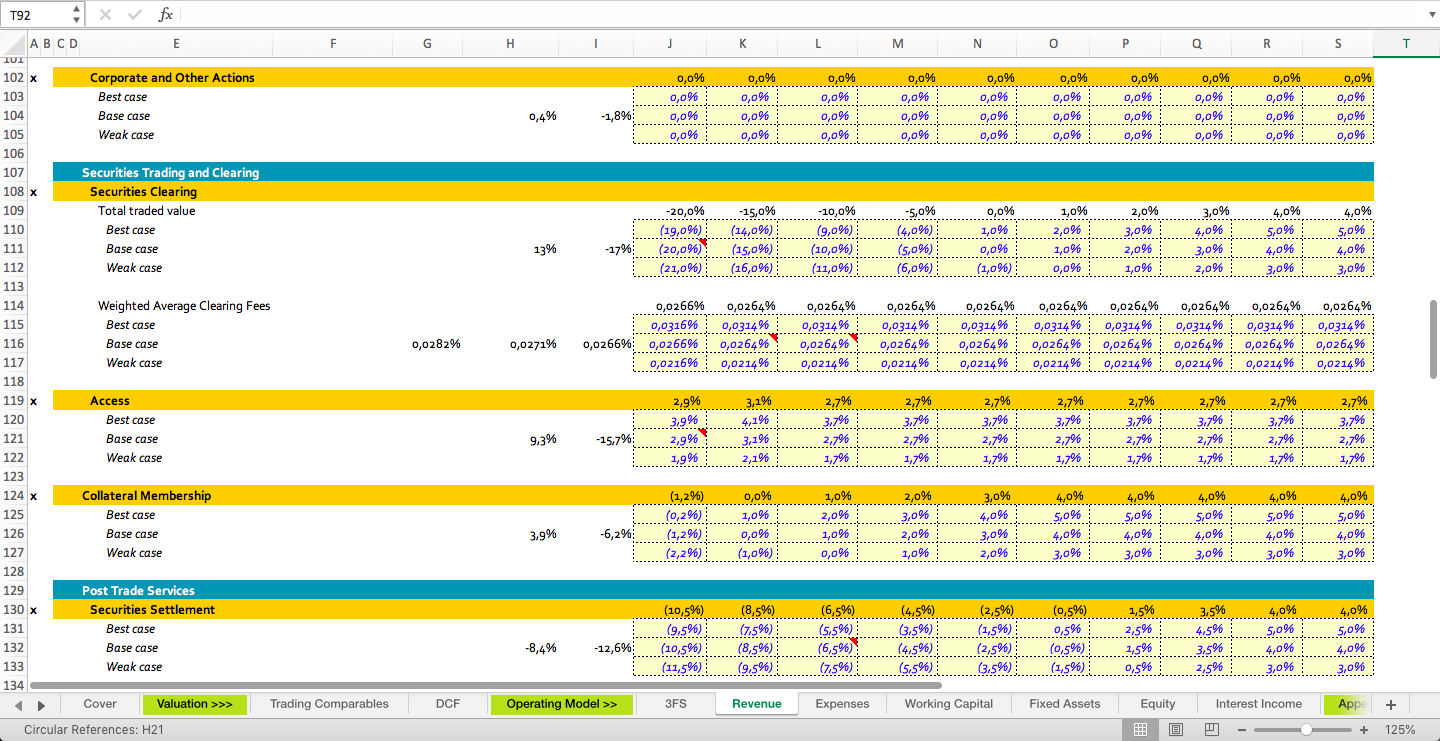Open the Working Capital sheet tab
The height and width of the screenshot is (741, 1440).
(x=949, y=704)
